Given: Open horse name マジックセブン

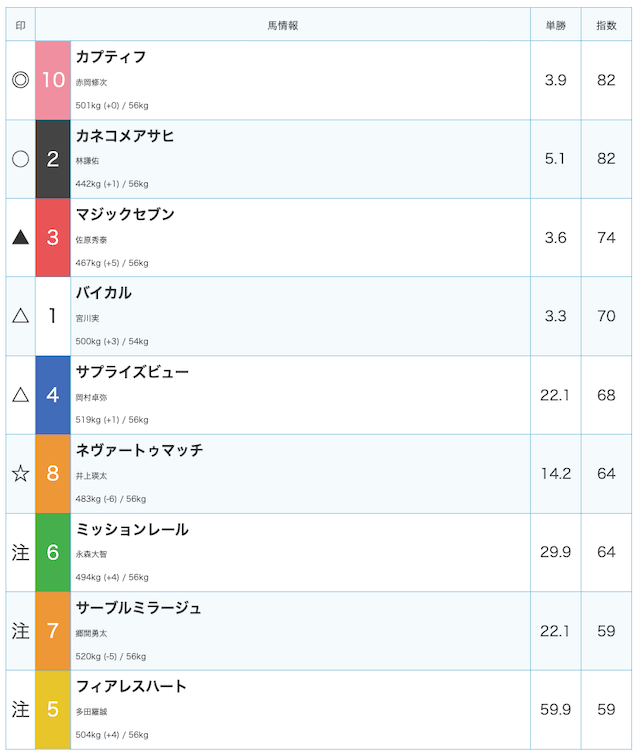Looking at the screenshot, I should coord(125,214).
